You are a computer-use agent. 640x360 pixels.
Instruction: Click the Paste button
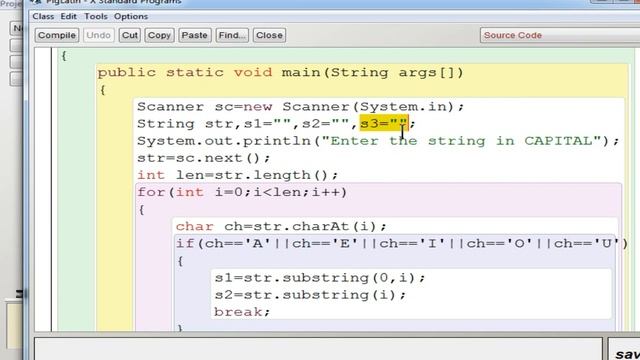194,36
